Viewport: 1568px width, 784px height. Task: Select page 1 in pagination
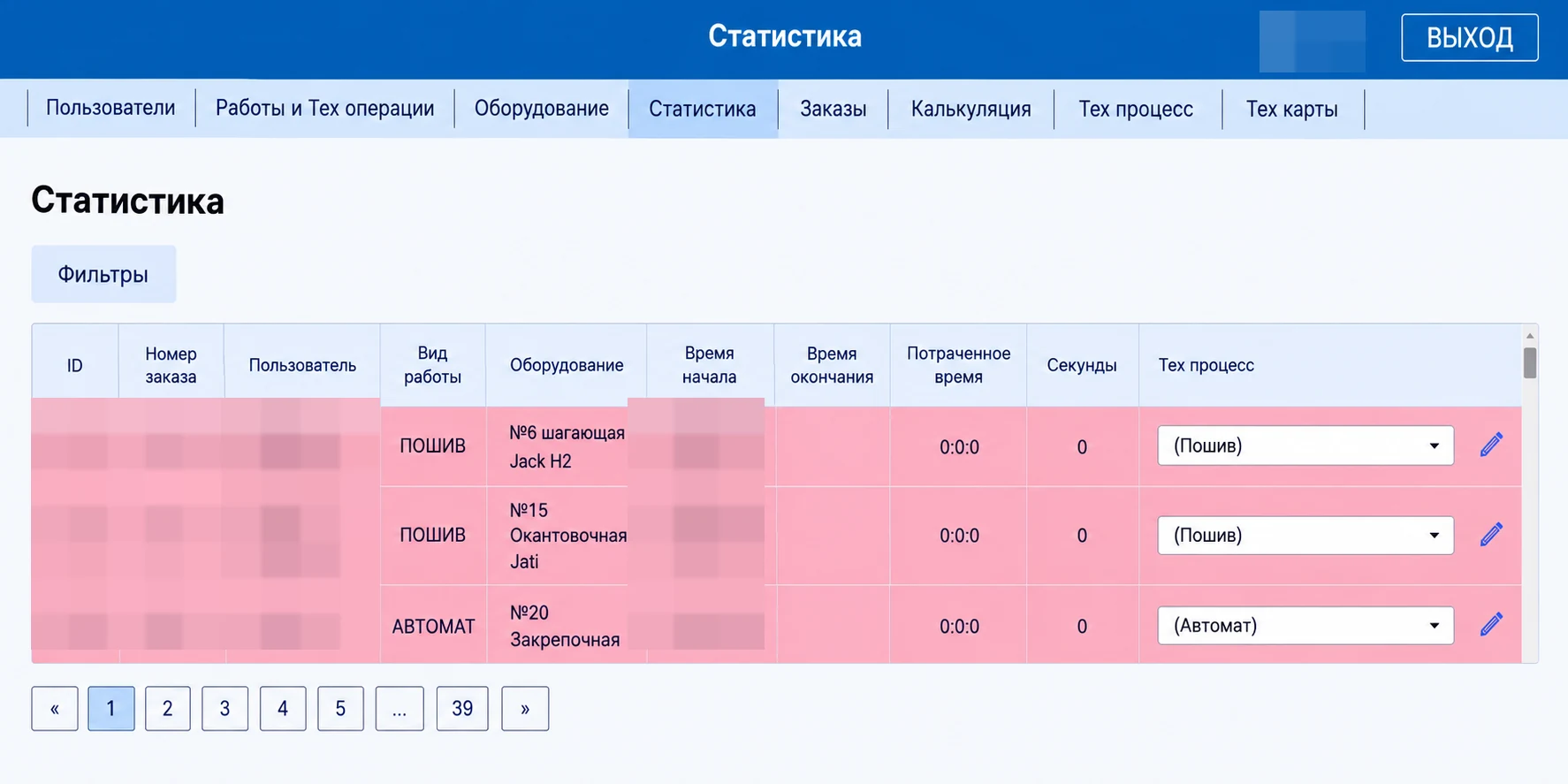(x=111, y=709)
